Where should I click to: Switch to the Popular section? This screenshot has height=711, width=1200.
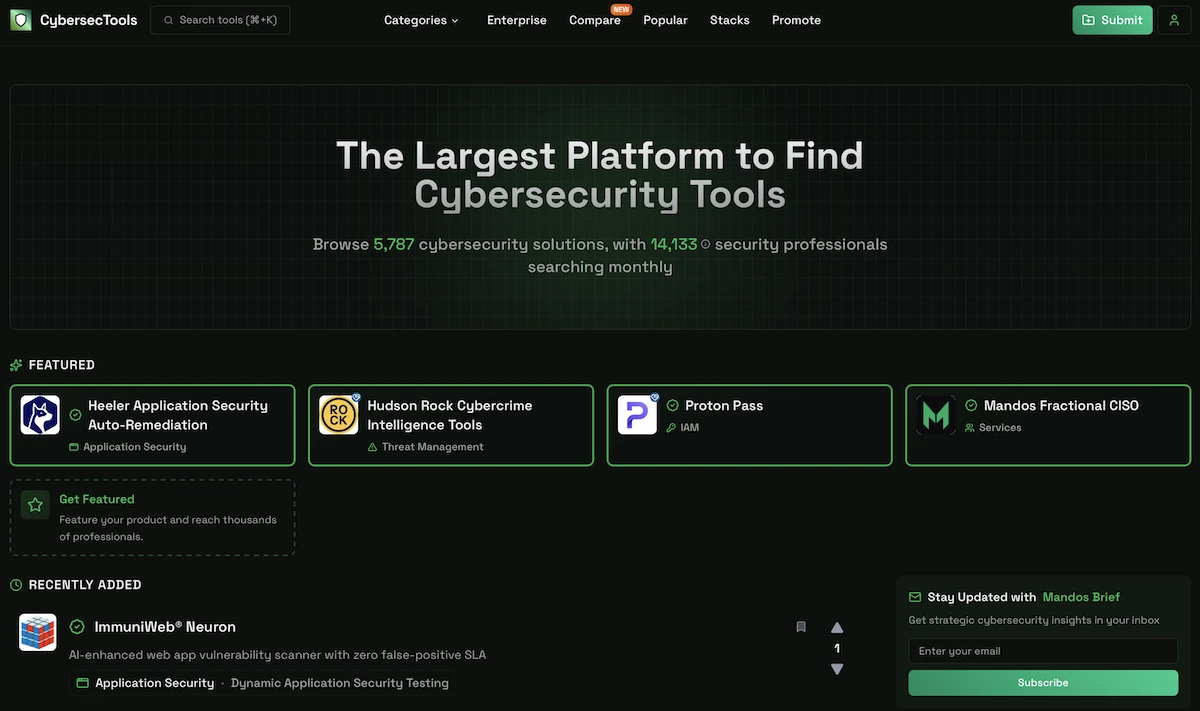(x=664, y=19)
